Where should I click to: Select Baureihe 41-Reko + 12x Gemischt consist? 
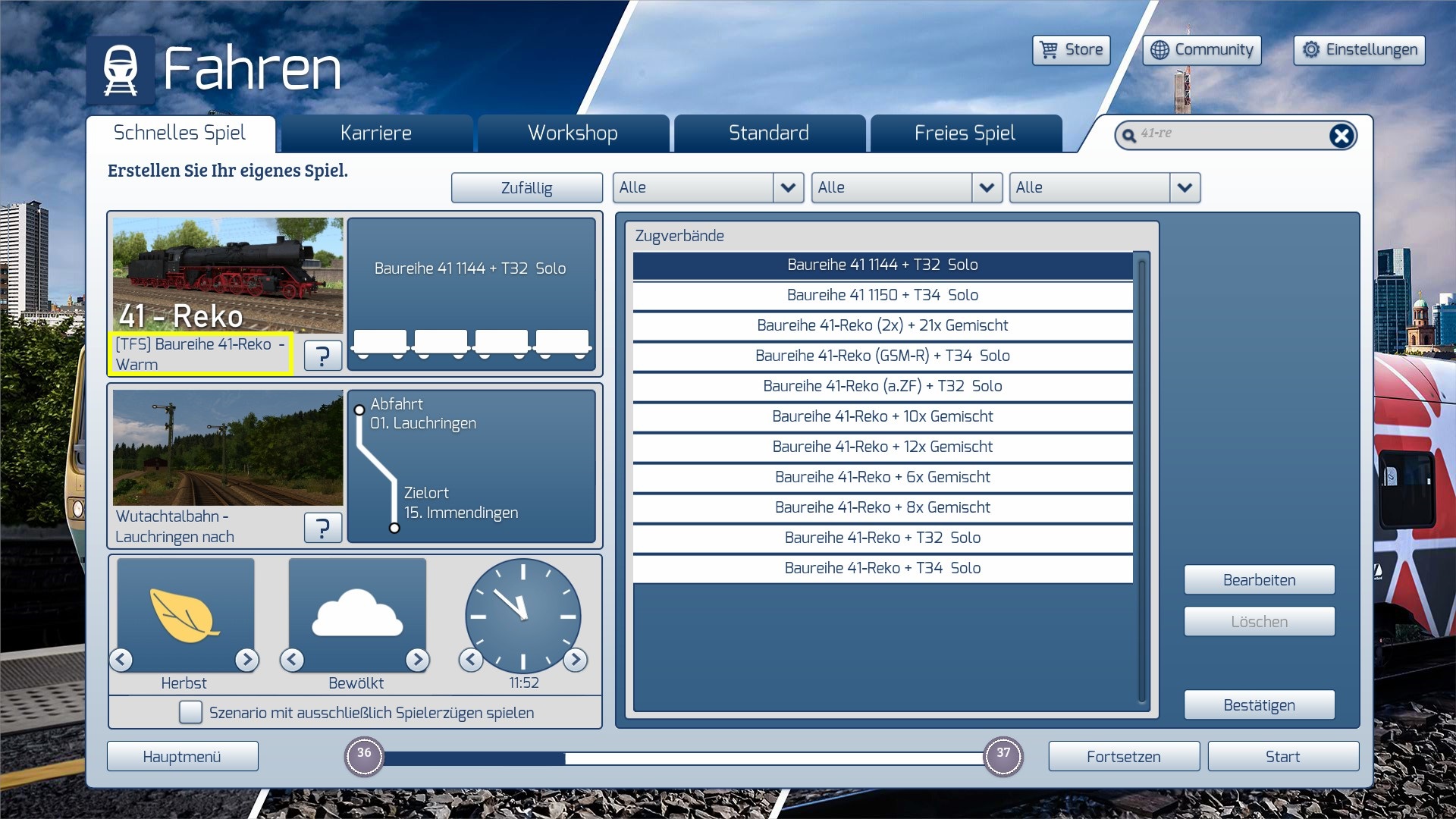click(882, 447)
